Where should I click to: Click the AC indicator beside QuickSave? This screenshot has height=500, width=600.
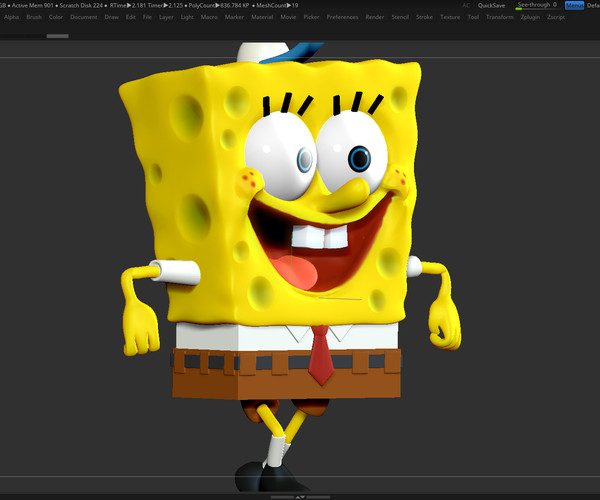(x=466, y=5)
